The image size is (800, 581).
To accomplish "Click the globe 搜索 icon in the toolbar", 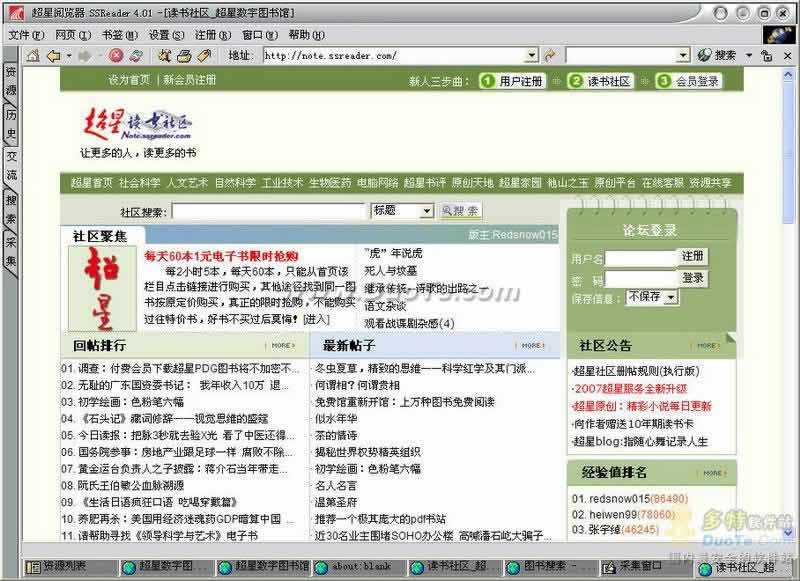I will pos(705,55).
